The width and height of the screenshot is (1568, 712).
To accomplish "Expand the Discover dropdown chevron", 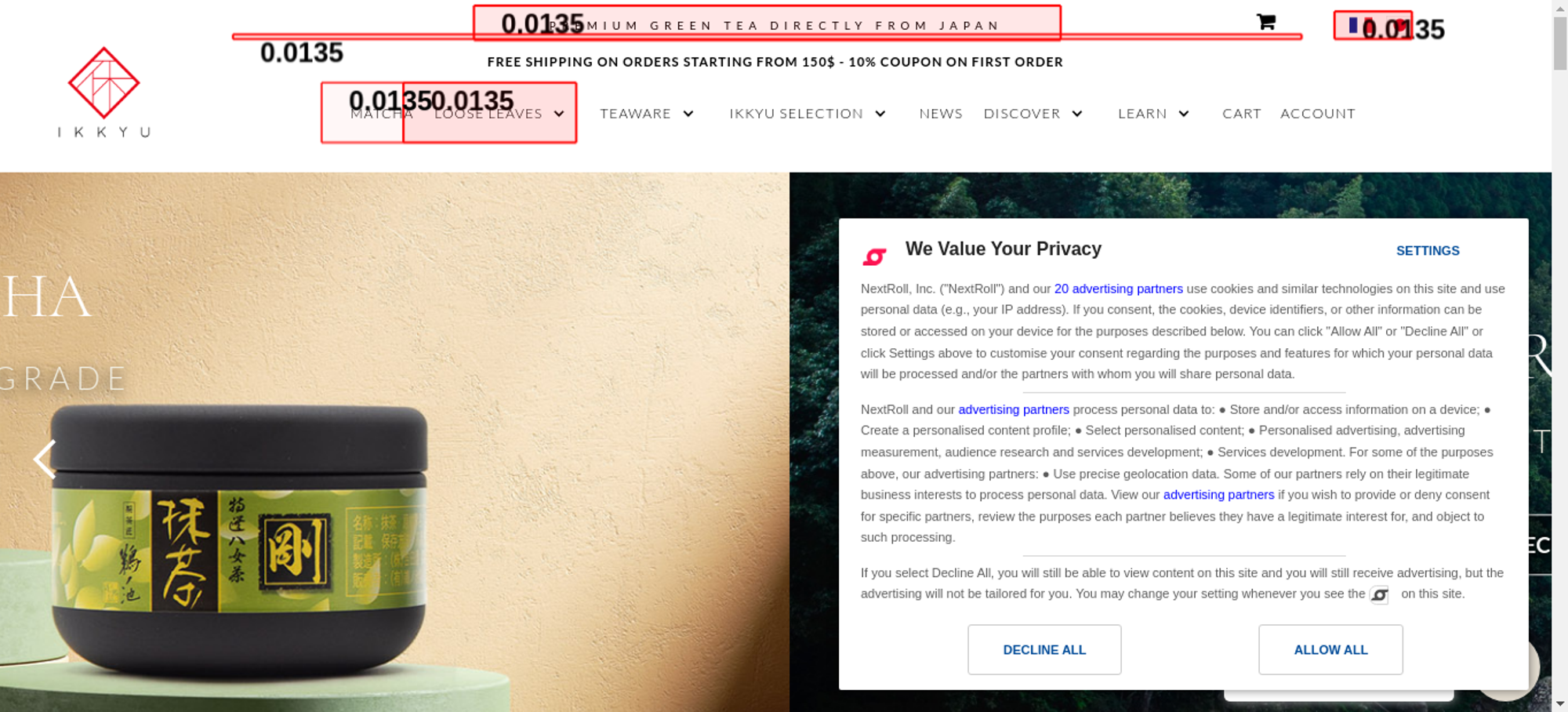I will (1077, 114).
